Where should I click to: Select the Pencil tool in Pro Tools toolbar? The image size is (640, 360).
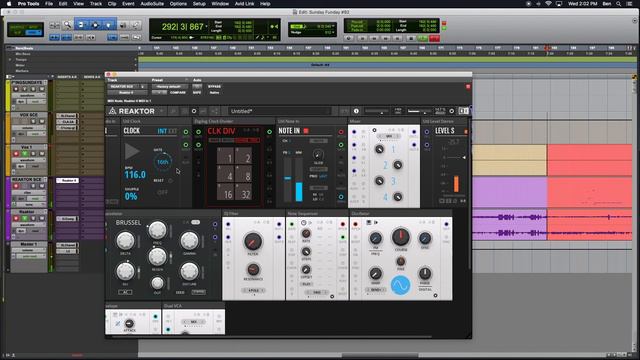pyautogui.click(x=136, y=25)
